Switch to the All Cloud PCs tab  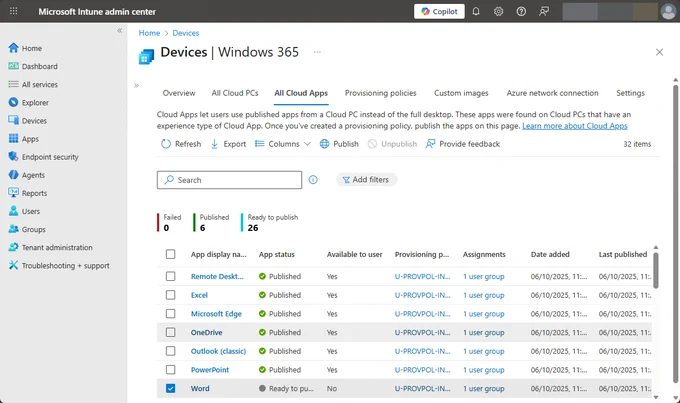[235, 93]
